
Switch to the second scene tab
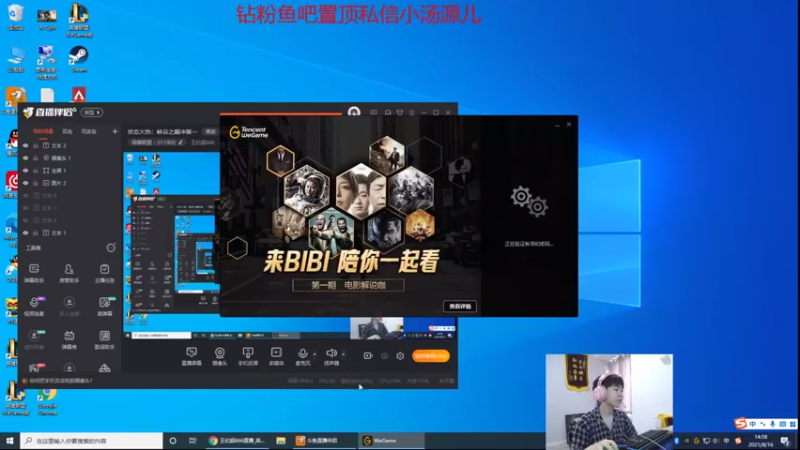click(x=67, y=132)
